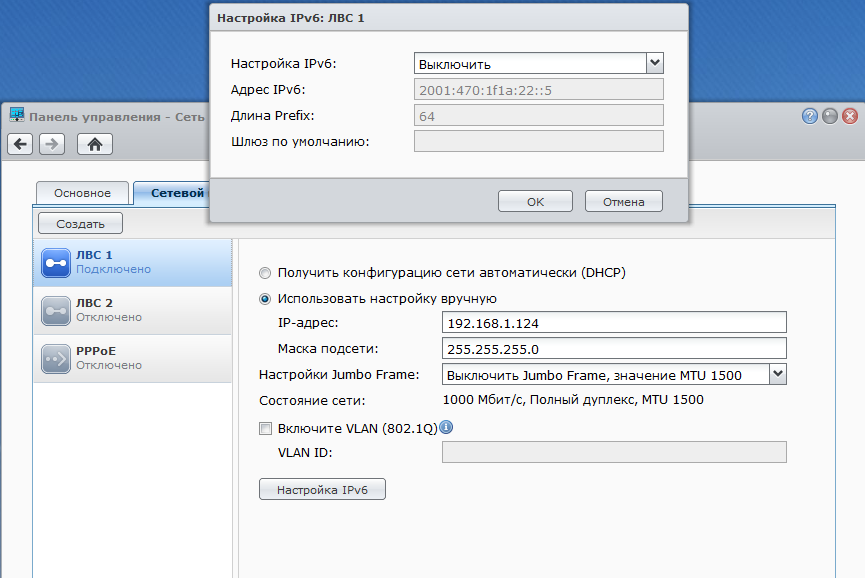Open the Настройка IPv6 dropdown
865x578 pixels.
pos(655,63)
